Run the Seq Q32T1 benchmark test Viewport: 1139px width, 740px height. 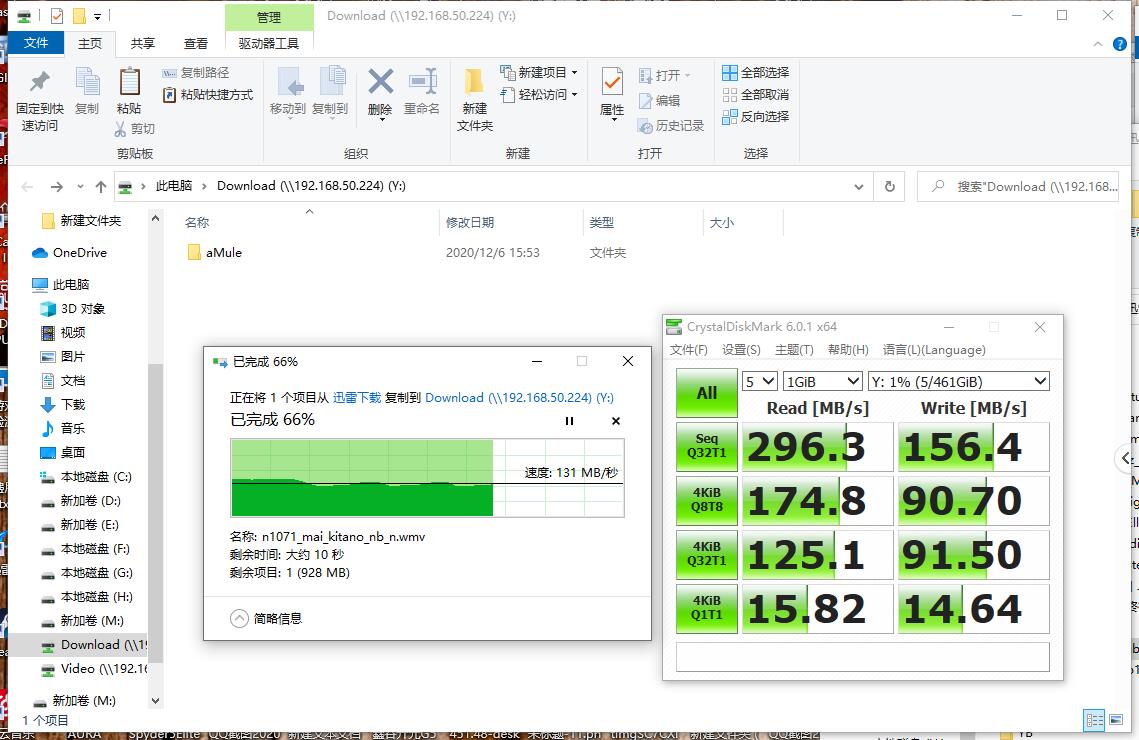(706, 447)
